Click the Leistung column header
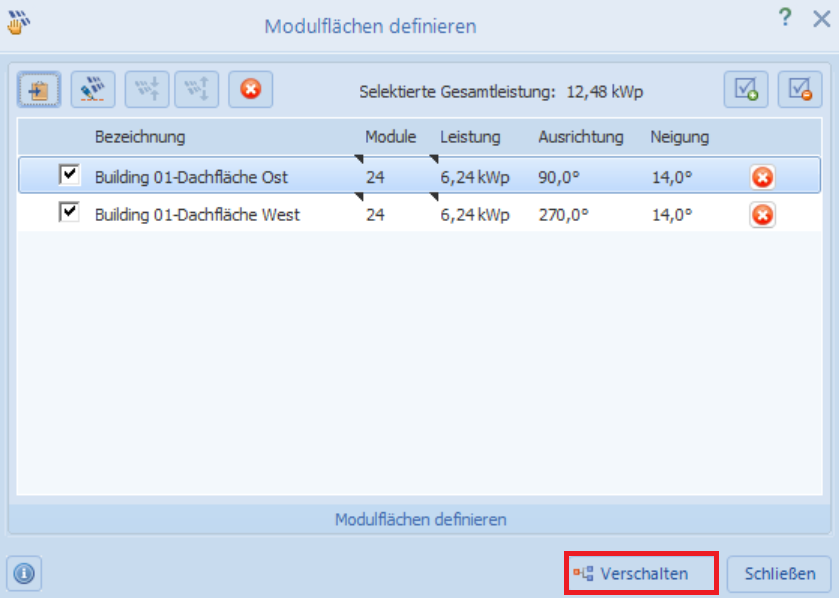The height and width of the screenshot is (598, 839). 470,137
